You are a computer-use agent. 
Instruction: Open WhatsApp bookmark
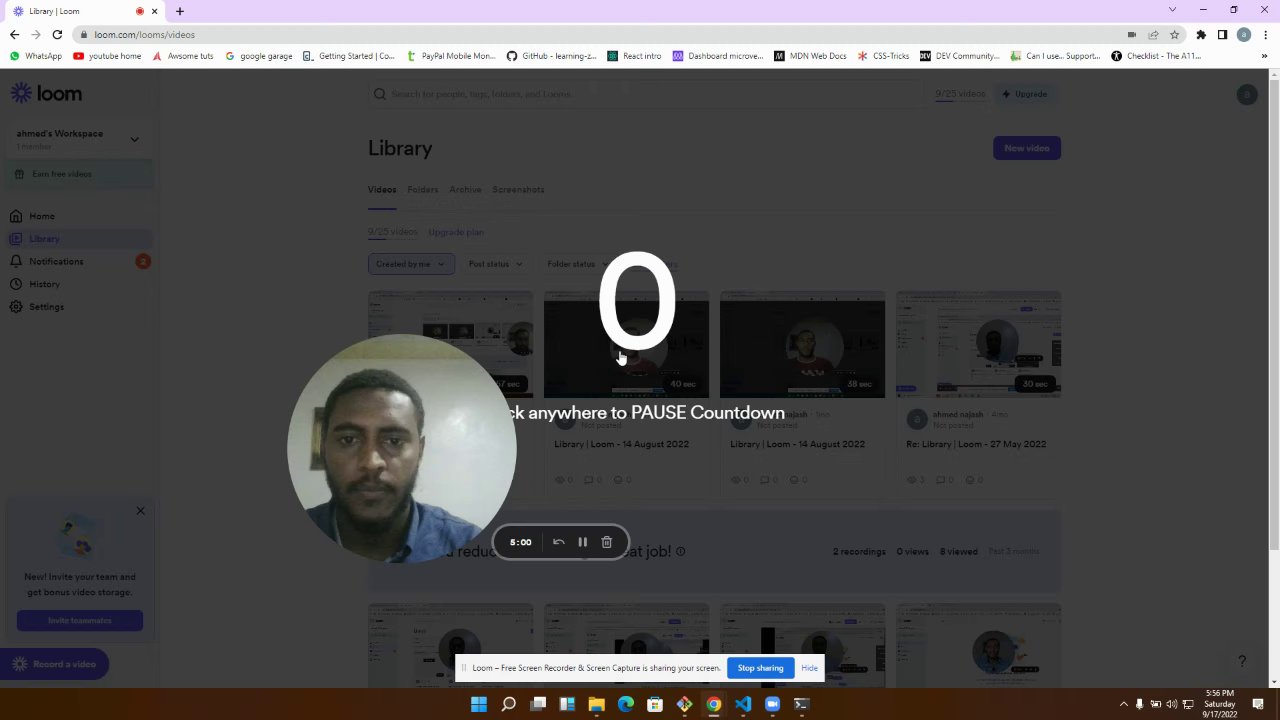pos(36,56)
